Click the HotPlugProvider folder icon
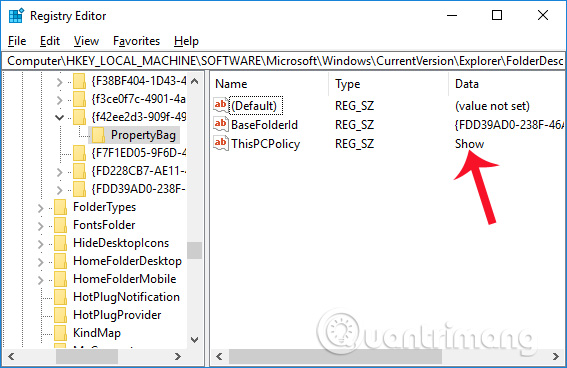Image resolution: width=567 pixels, height=368 pixels. [x=60, y=315]
